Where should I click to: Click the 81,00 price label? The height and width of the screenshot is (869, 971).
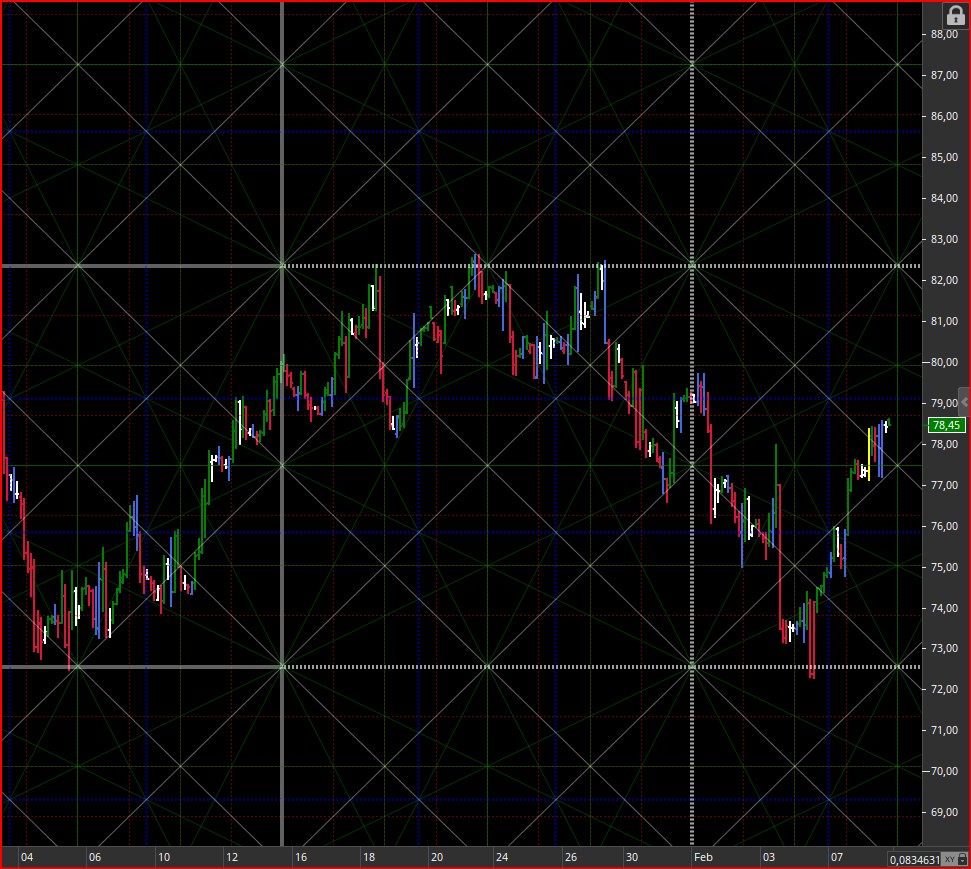(944, 321)
